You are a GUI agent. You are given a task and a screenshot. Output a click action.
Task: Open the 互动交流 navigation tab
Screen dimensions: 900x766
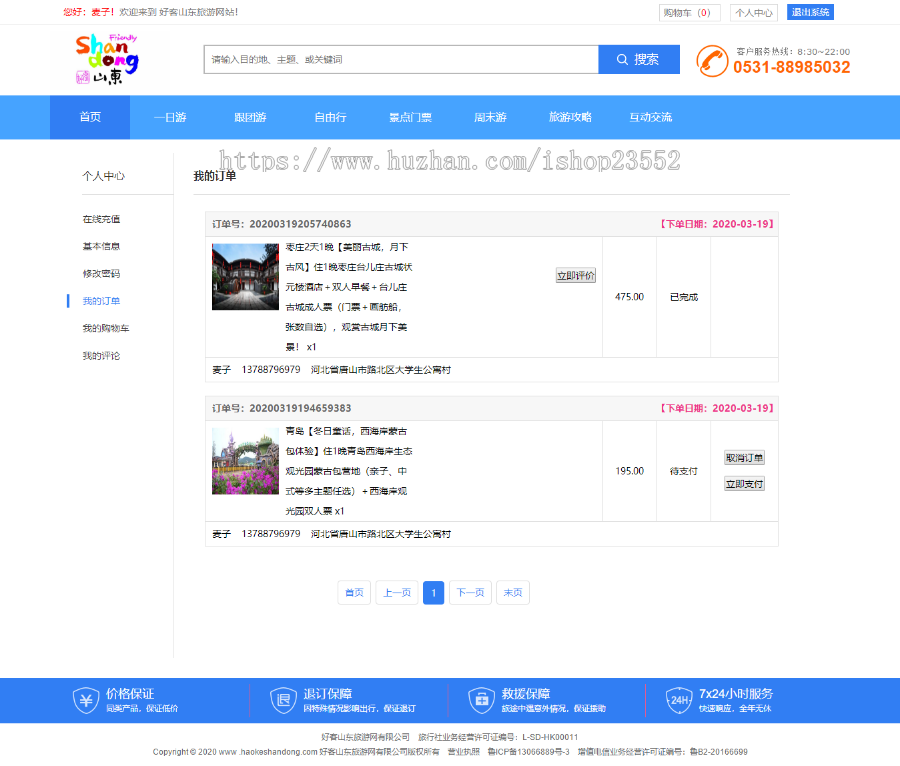pyautogui.click(x=650, y=117)
